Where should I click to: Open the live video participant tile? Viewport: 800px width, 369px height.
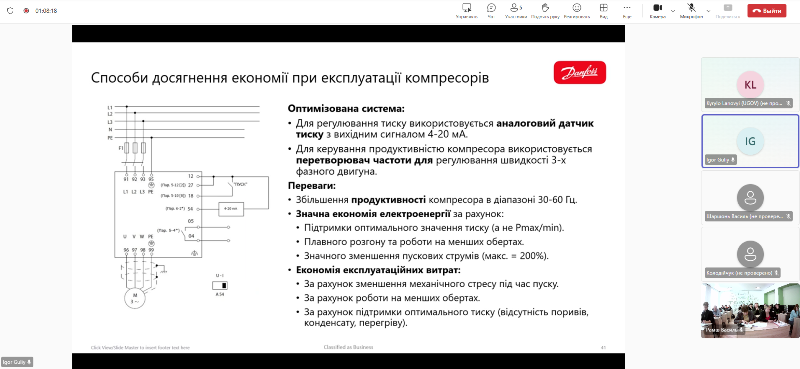[x=750, y=310]
